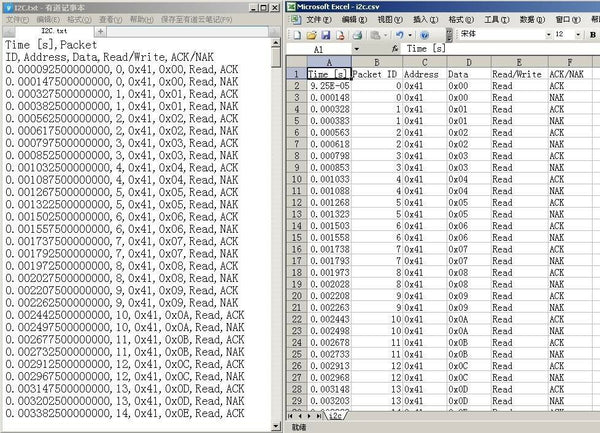Screen dimensions: 600x433
Task: Click the previous-sheet navigation arrow in Excel
Action: [300, 416]
